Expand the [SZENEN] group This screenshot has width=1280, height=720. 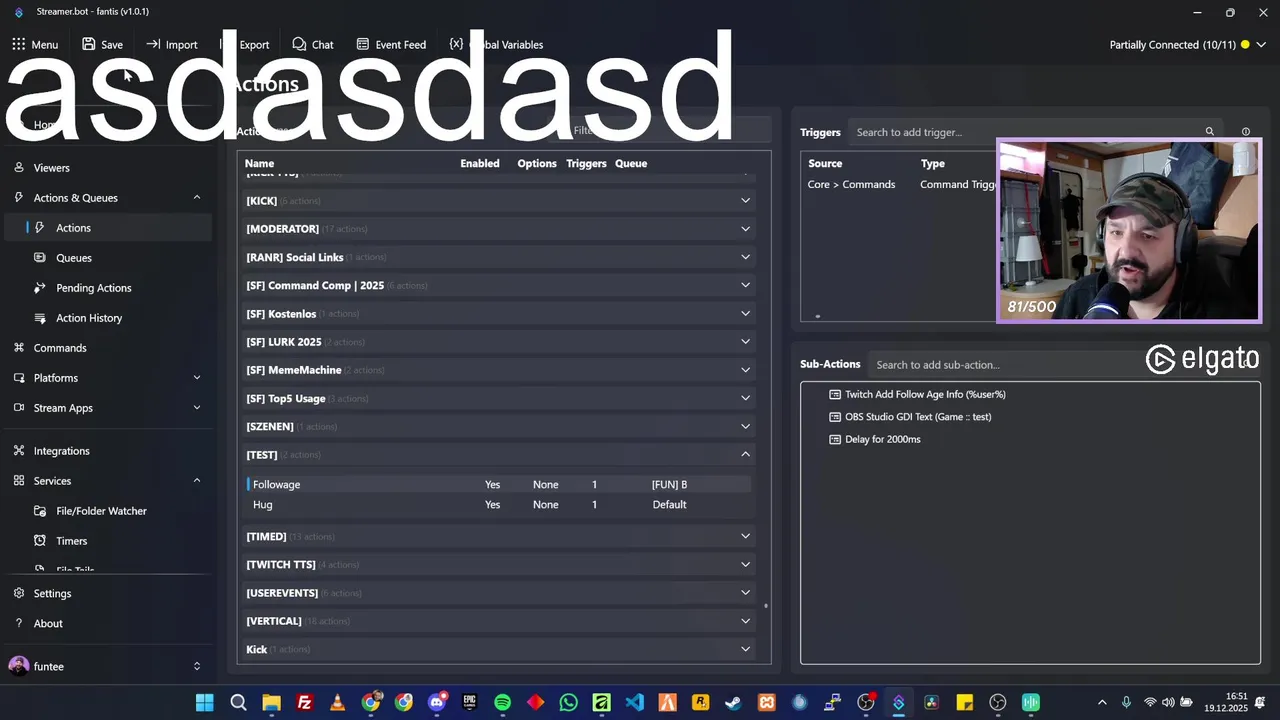coord(745,426)
